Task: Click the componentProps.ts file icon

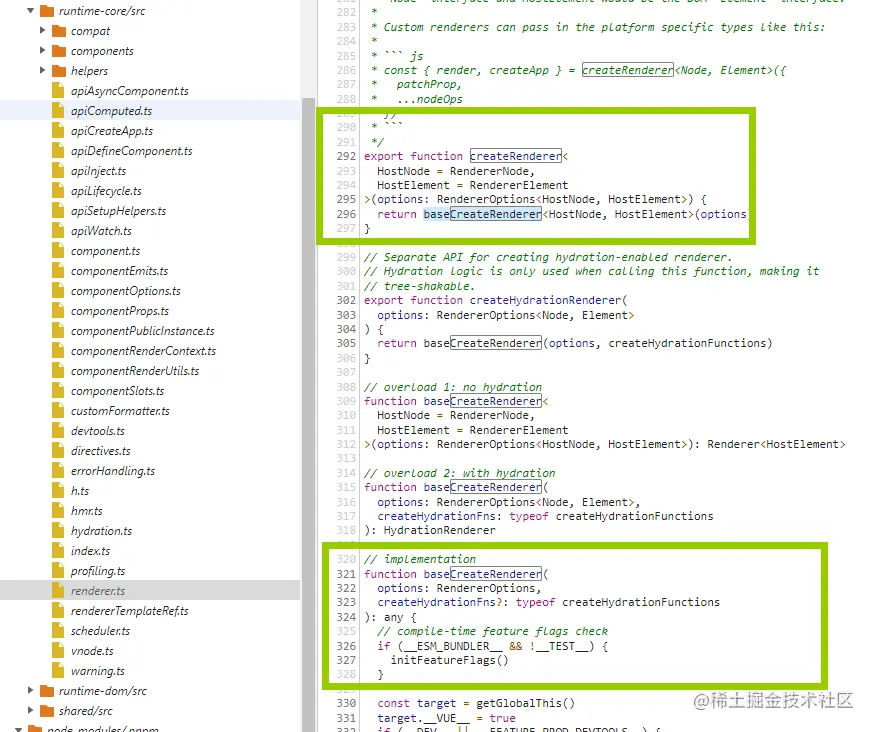Action: [58, 311]
